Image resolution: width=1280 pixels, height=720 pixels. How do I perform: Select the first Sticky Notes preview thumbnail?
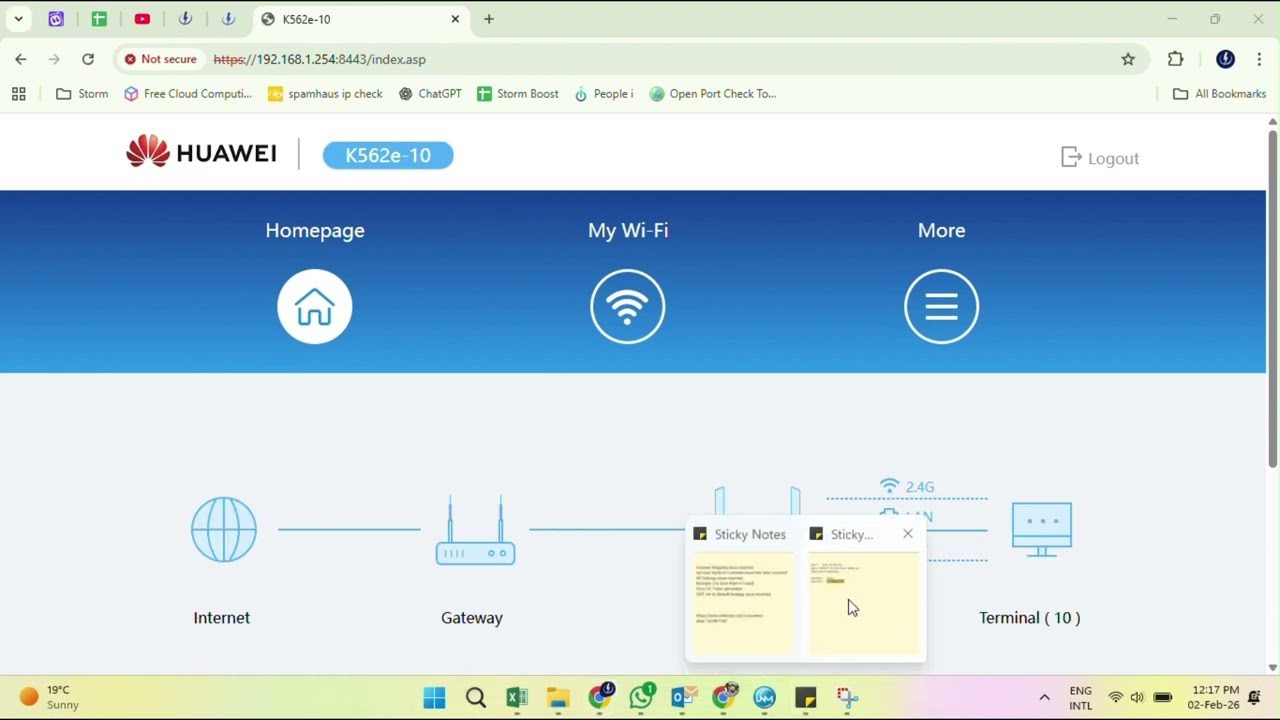click(x=743, y=603)
